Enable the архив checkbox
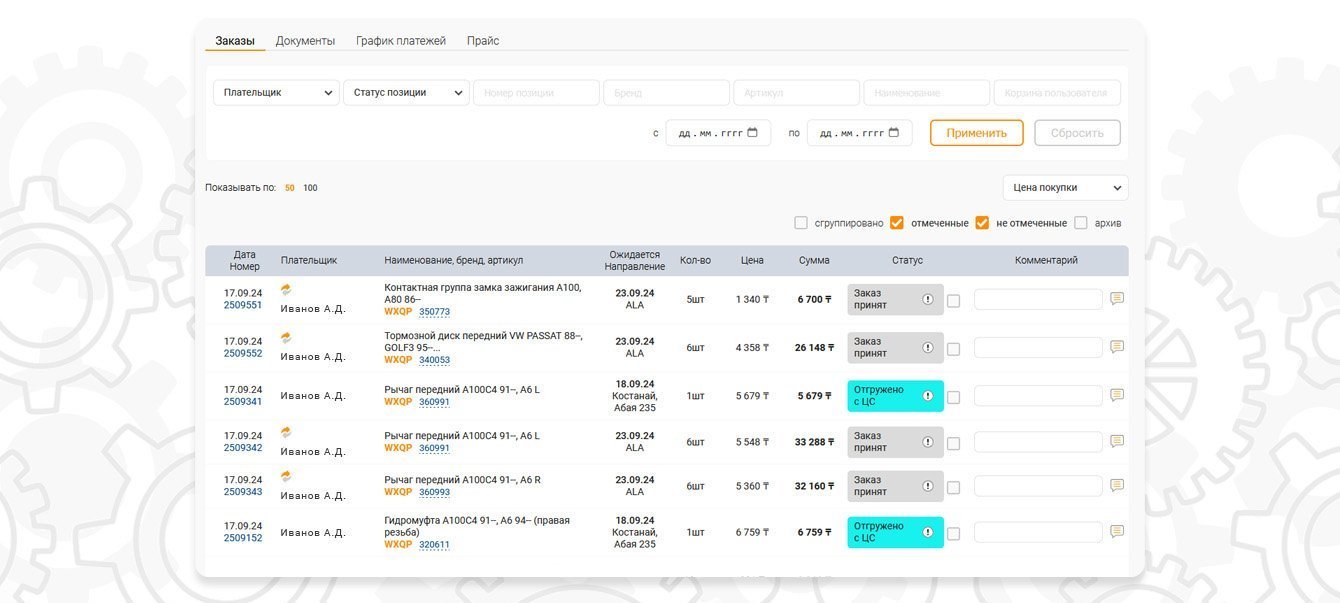The image size is (1340, 603). [x=1080, y=223]
